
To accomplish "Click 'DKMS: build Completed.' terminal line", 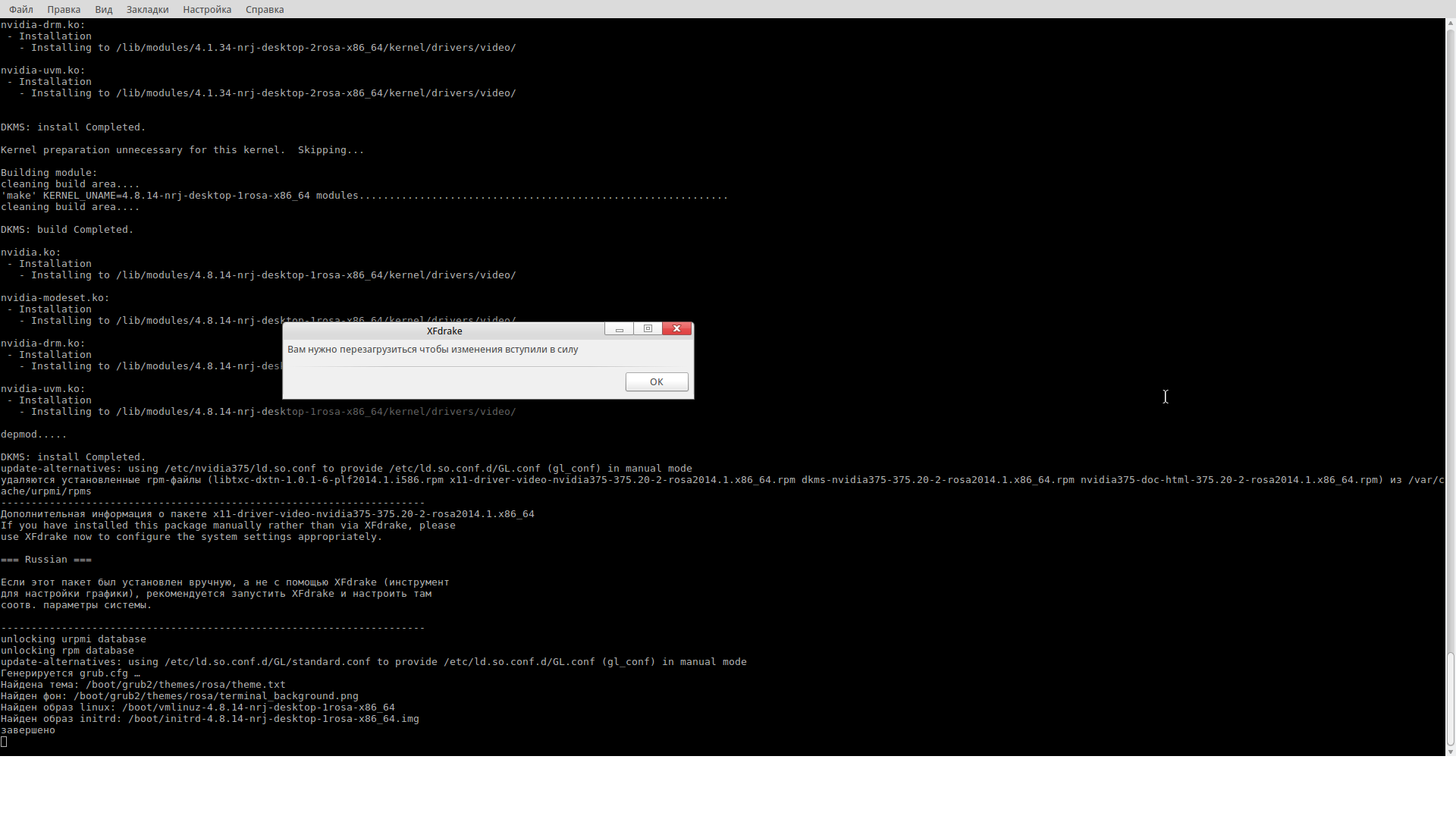I will coord(67,230).
